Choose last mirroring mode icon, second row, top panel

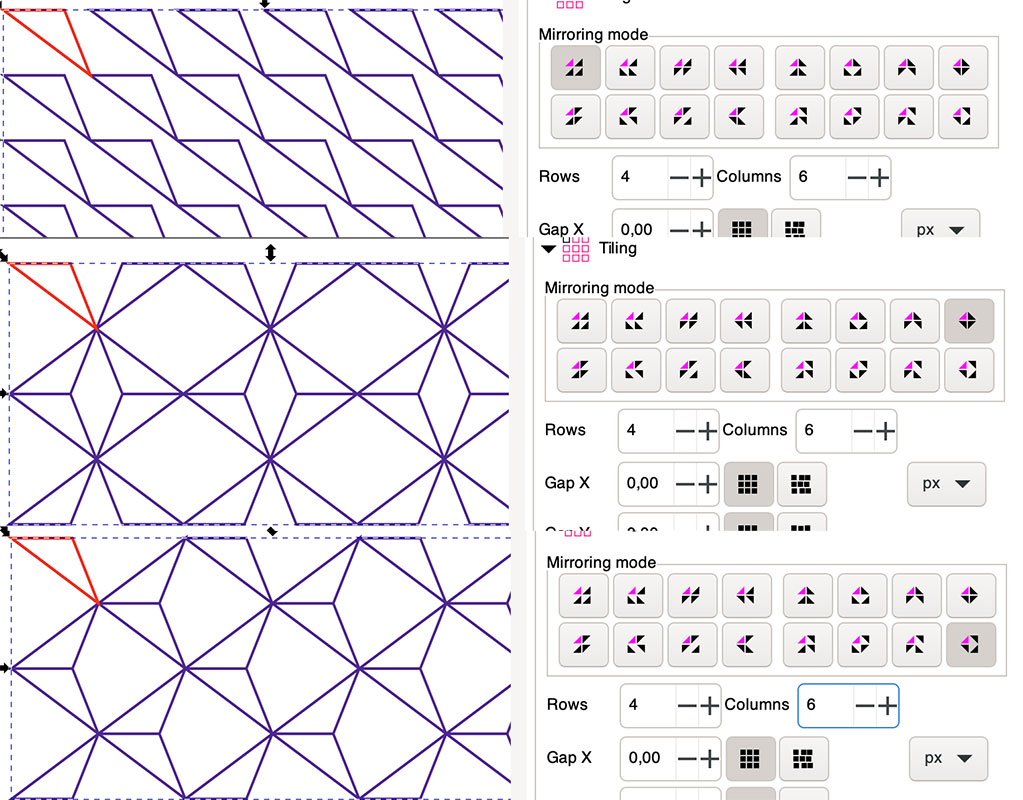(962, 117)
